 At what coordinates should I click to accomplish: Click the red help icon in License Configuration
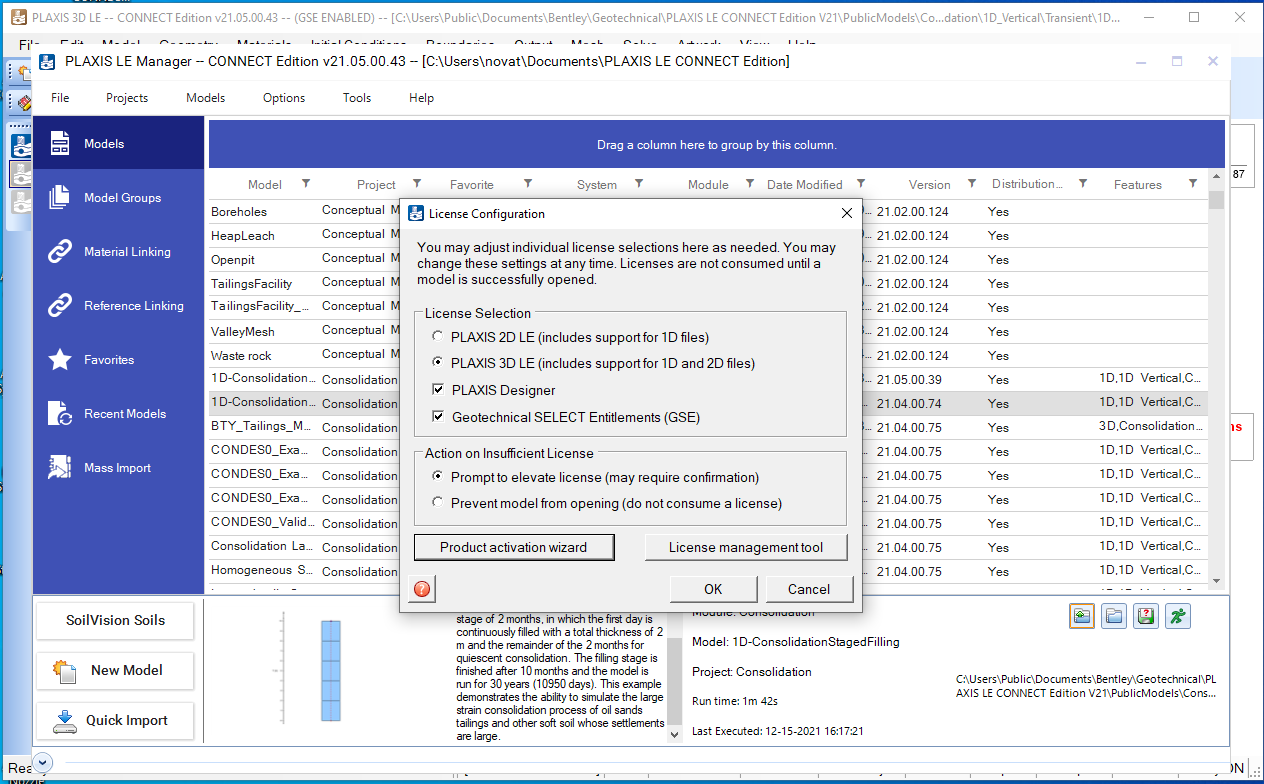pyautogui.click(x=422, y=589)
